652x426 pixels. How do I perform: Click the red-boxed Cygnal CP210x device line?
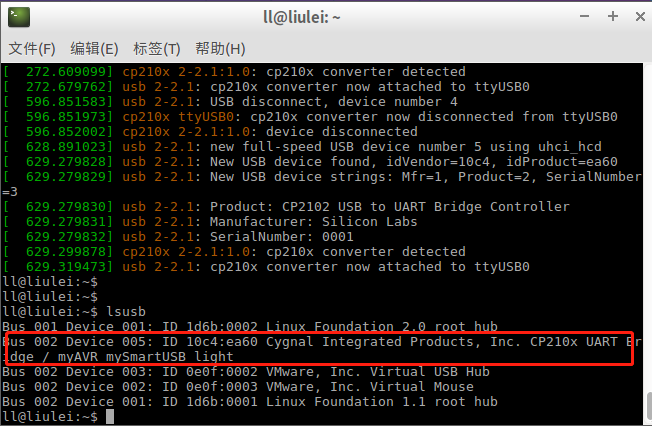click(319, 349)
